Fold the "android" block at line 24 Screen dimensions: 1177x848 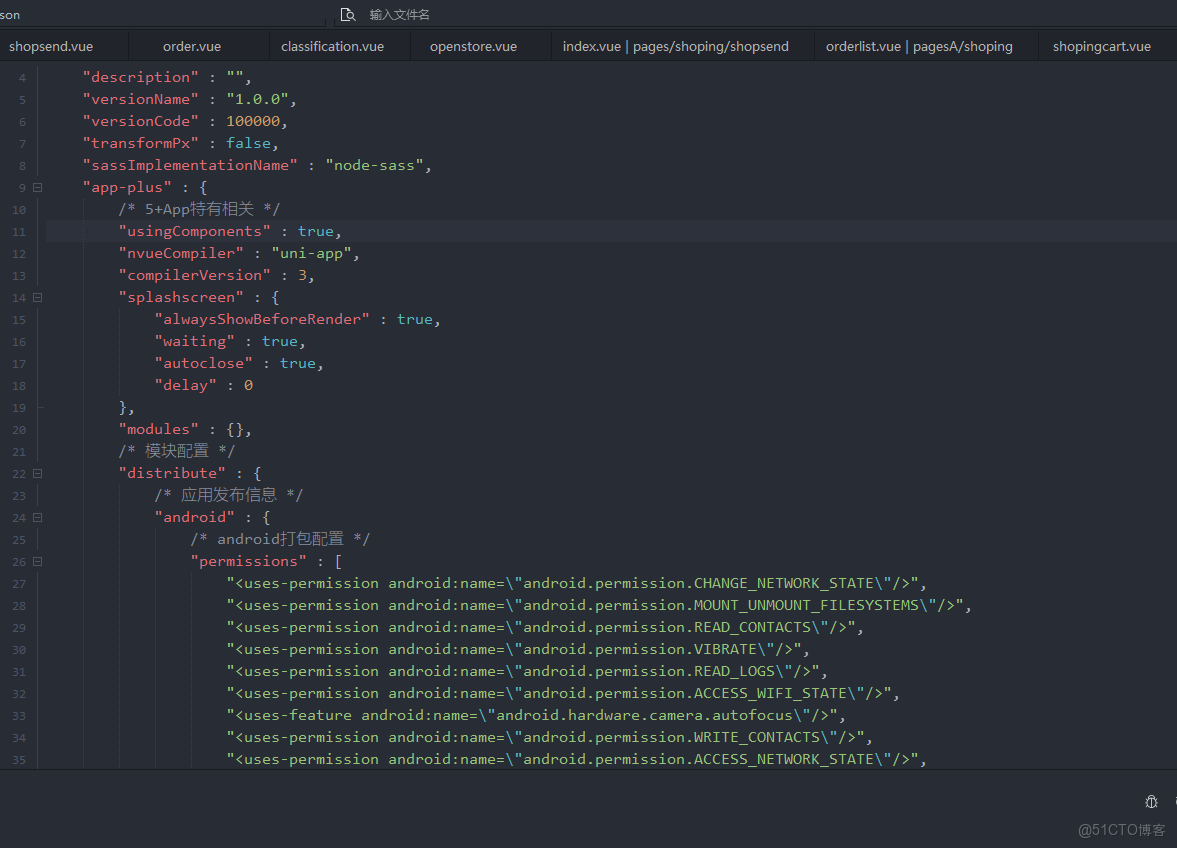[x=38, y=517]
